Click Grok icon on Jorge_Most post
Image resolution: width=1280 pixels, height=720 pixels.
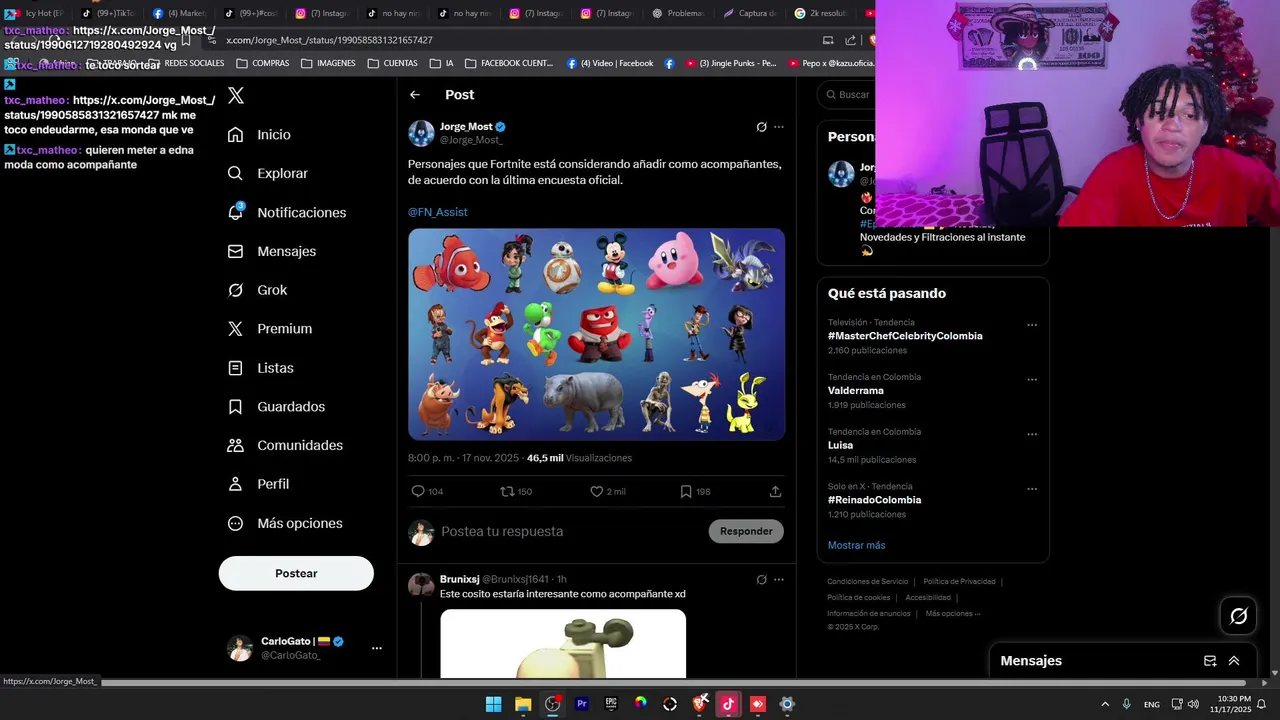click(761, 127)
